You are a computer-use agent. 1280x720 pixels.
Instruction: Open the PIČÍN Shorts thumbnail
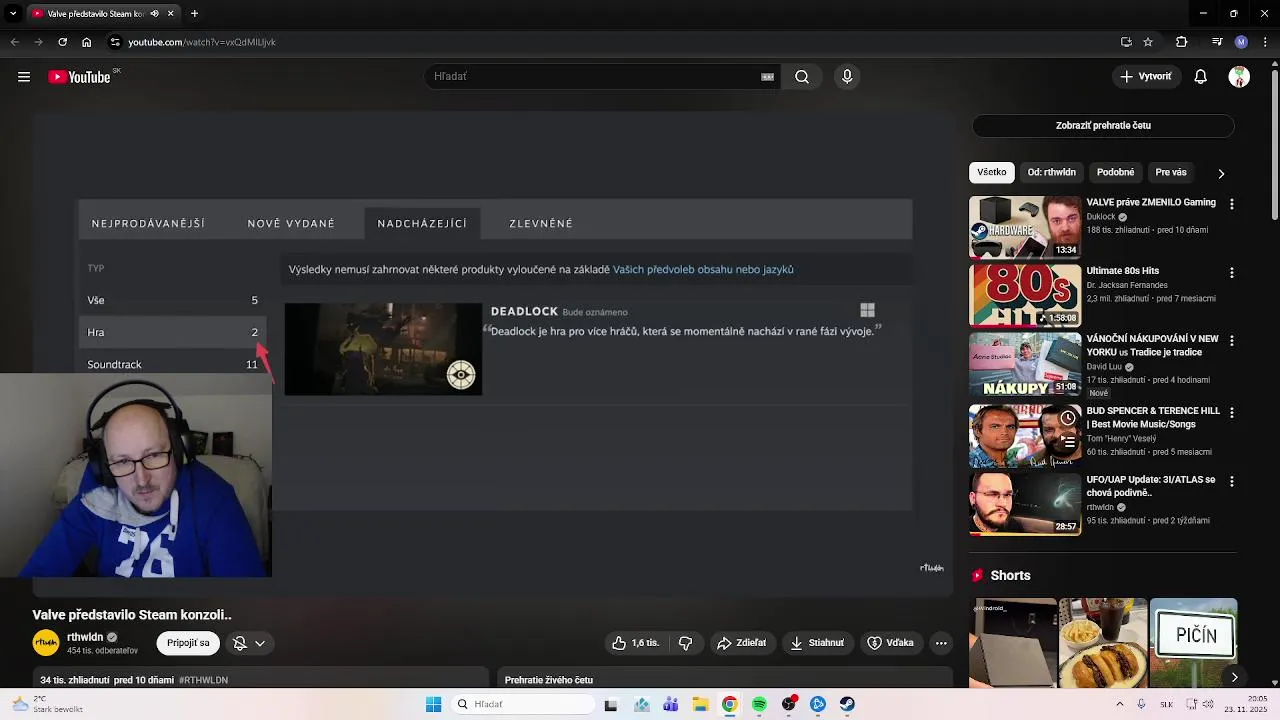coord(1194,643)
